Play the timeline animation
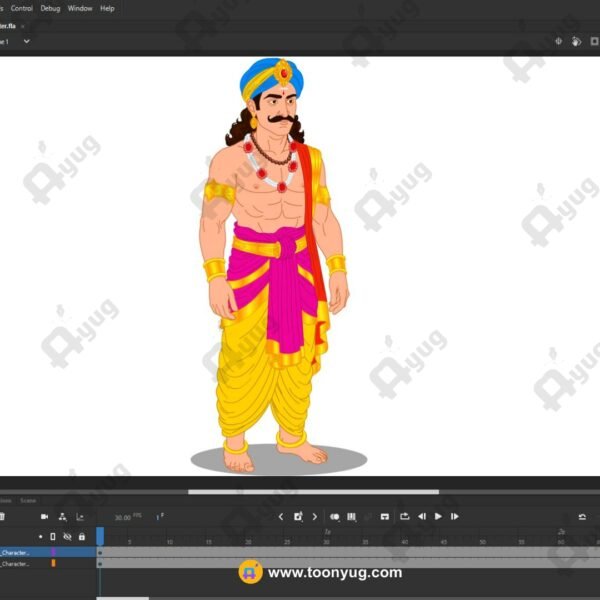This screenshot has width=600, height=600. point(438,516)
